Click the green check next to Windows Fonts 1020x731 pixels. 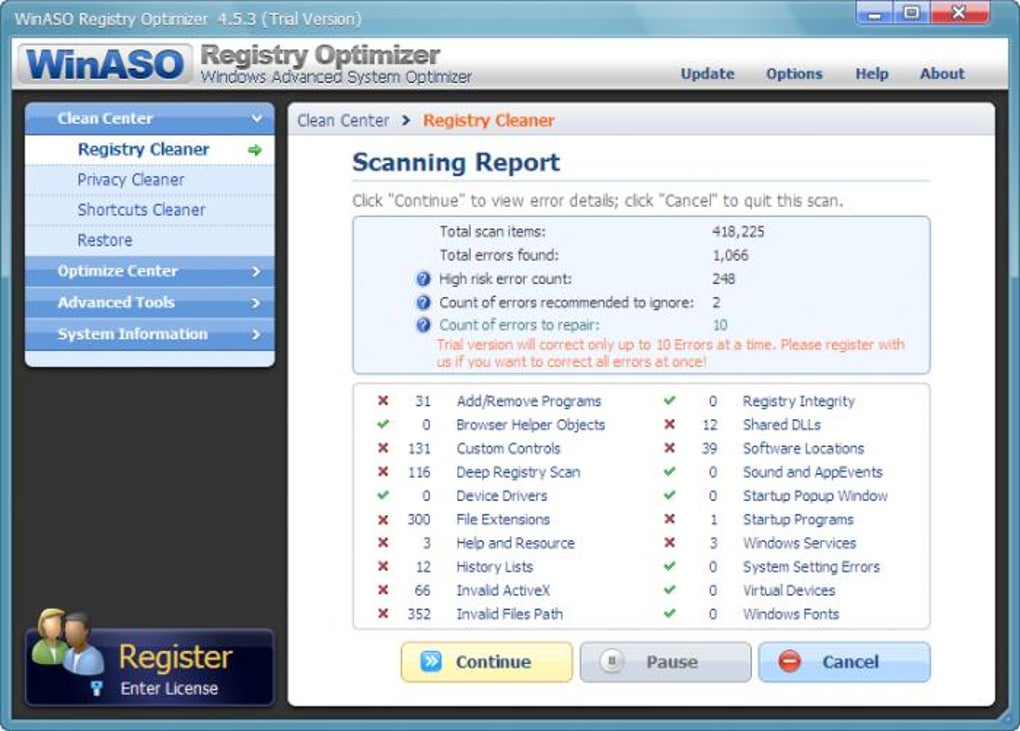tap(669, 613)
